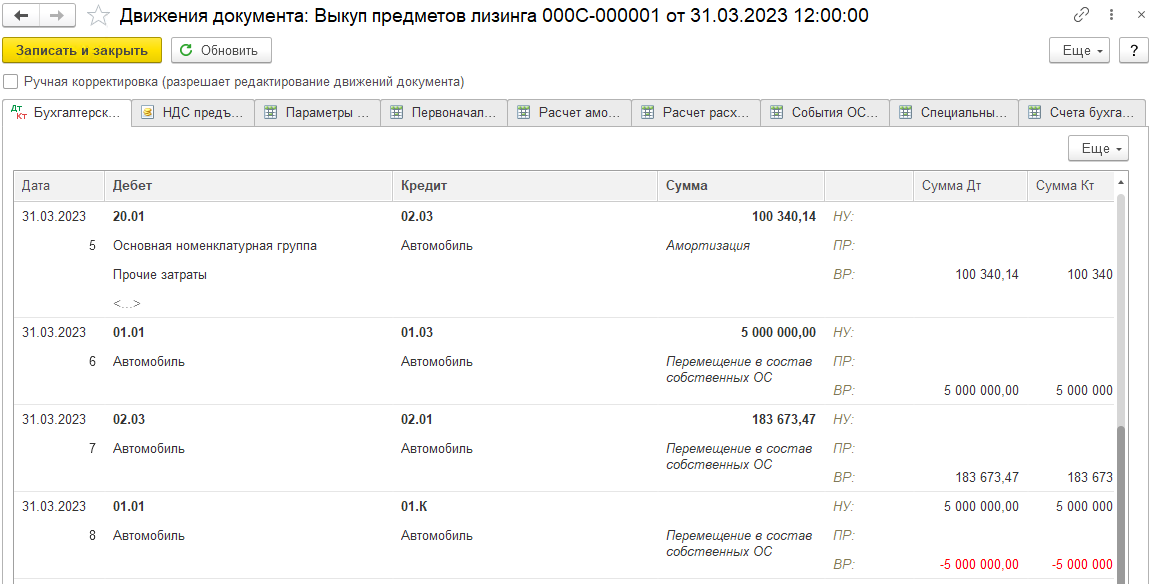
Task: Click the ВР Сумма Дт value 100 340,14
Action: pyautogui.click(x=987, y=274)
